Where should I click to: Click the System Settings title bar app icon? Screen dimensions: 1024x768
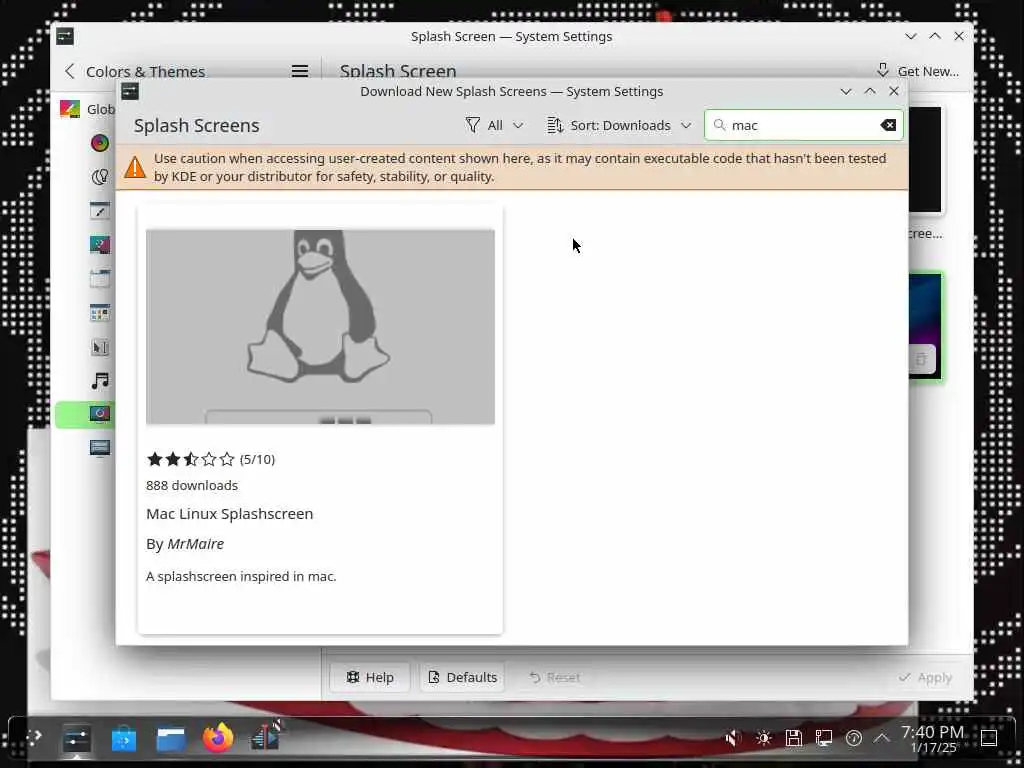(65, 37)
